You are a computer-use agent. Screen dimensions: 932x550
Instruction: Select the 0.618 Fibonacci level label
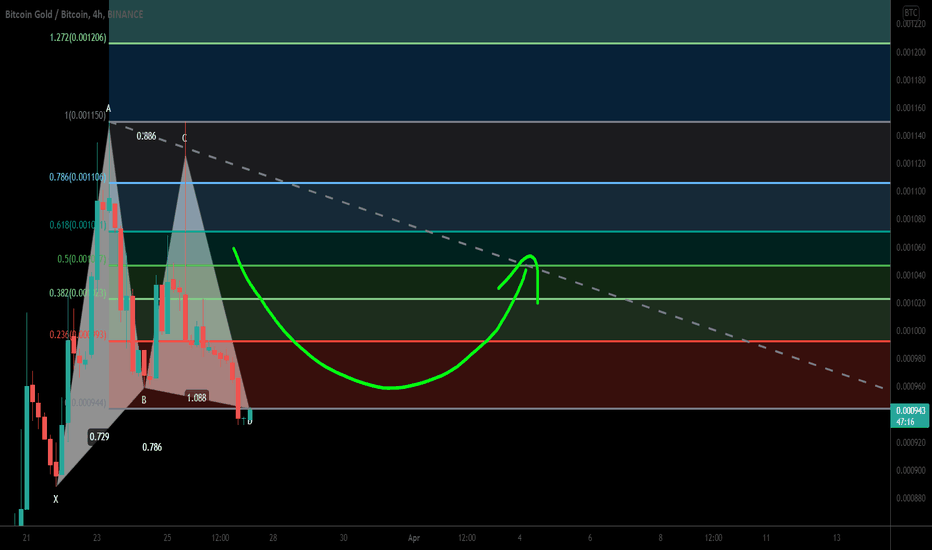(78, 225)
